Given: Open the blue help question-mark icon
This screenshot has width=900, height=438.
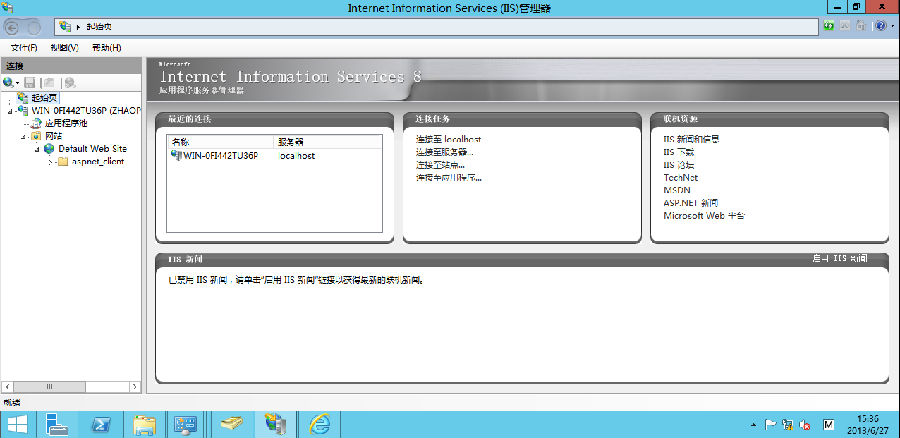Looking at the screenshot, I should click(881, 26).
